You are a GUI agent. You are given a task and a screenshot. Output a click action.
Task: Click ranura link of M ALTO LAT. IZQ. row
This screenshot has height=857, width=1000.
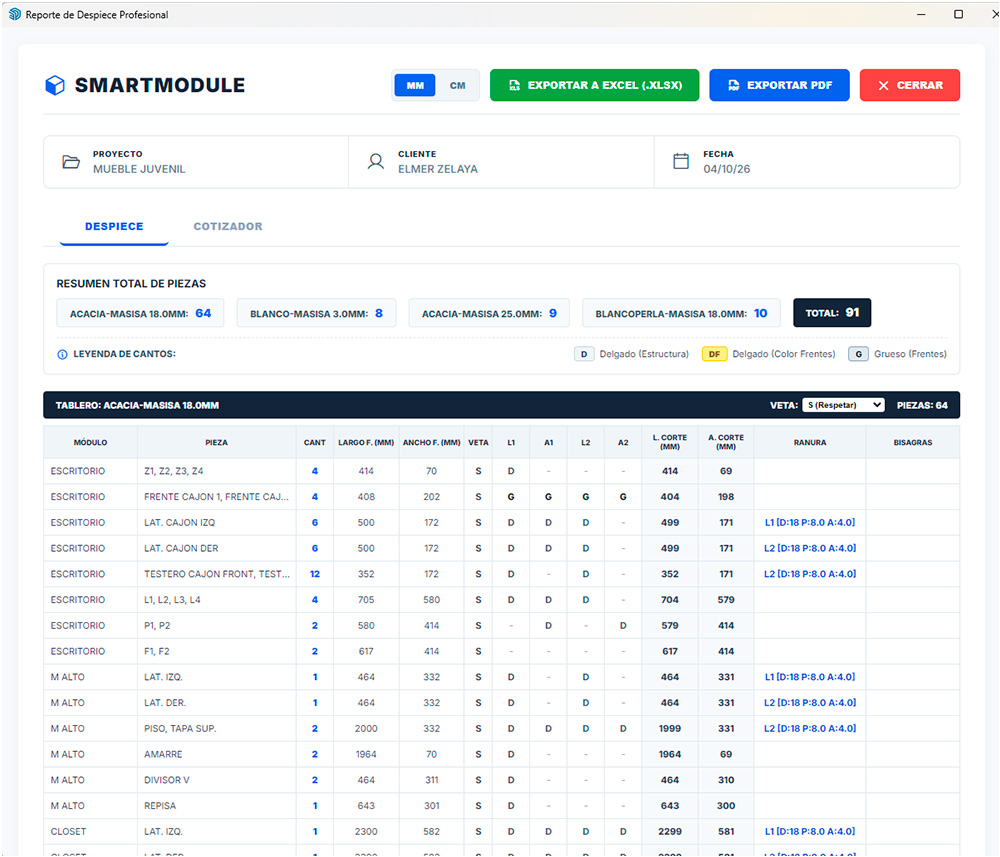pyautogui.click(x=810, y=677)
